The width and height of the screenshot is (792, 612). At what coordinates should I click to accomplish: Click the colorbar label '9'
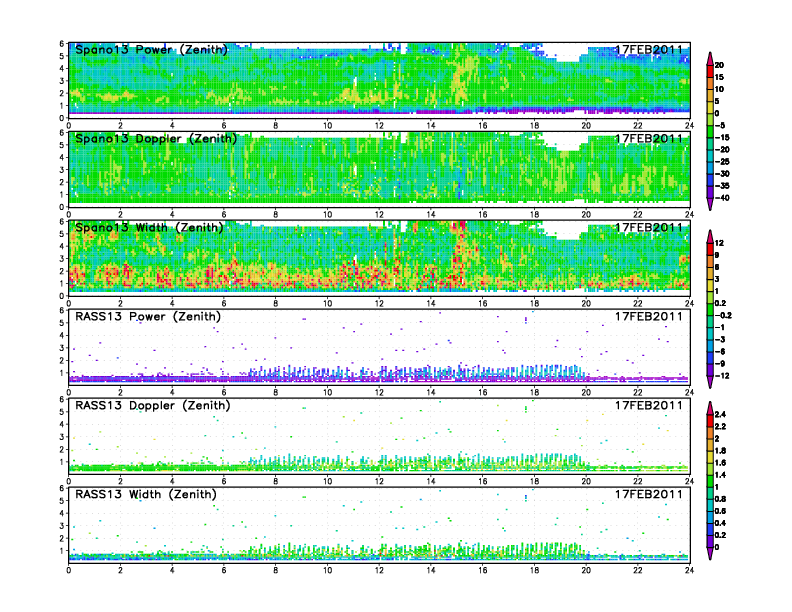[x=717, y=255]
